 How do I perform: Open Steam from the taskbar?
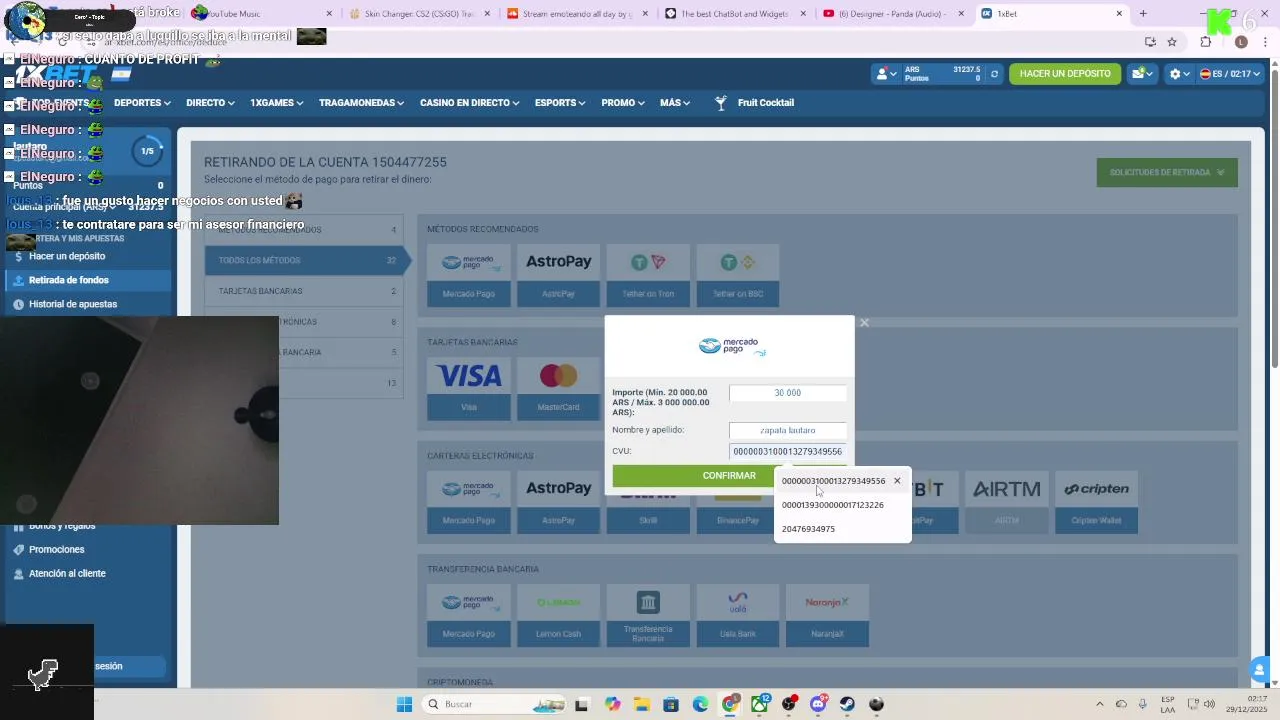tap(847, 704)
